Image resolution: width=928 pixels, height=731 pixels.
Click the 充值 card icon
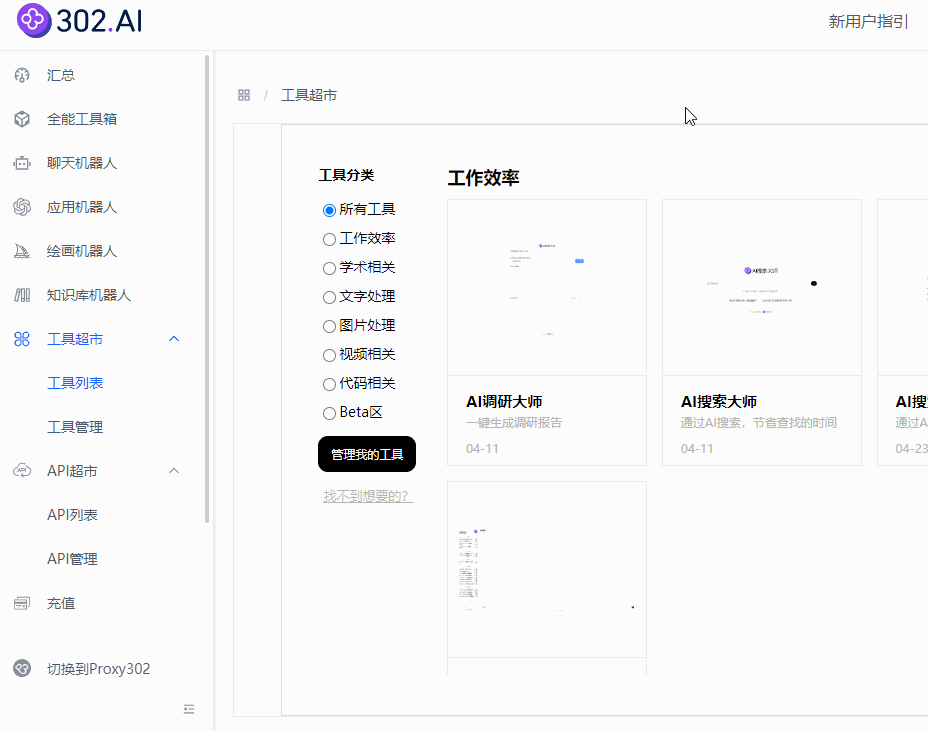(22, 603)
